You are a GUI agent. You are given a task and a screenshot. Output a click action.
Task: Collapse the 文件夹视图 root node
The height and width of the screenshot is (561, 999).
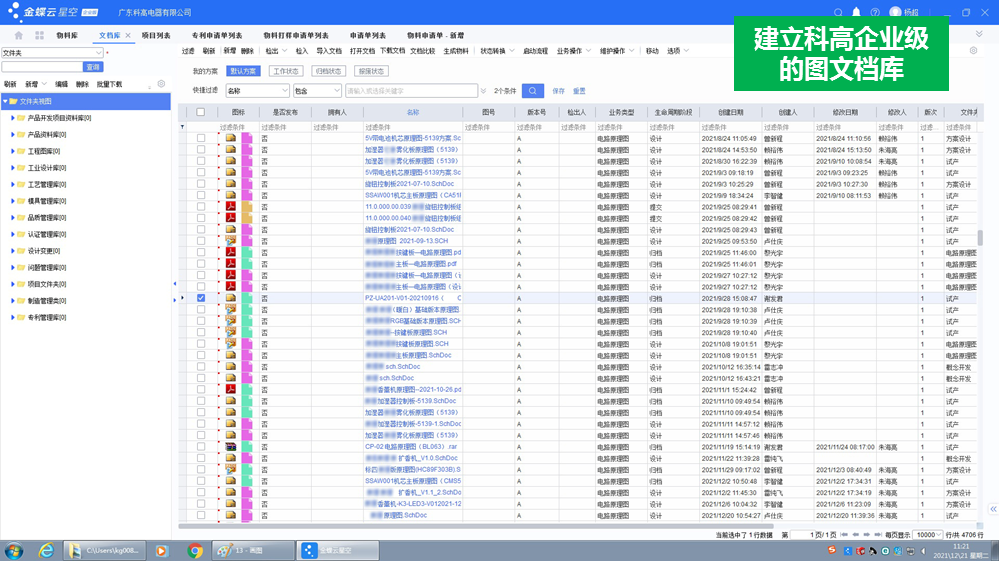click(x=5, y=101)
